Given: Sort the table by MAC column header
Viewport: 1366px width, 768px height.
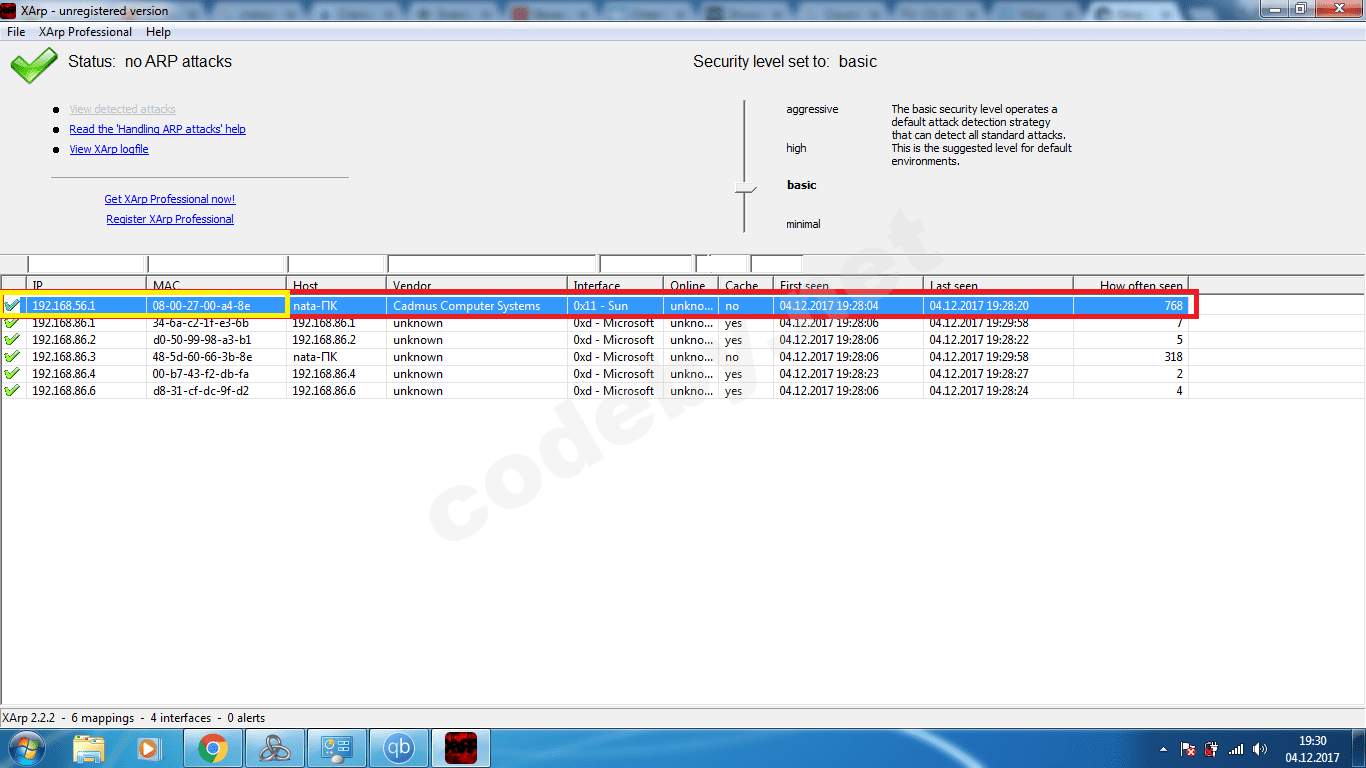Looking at the screenshot, I should [x=216, y=285].
